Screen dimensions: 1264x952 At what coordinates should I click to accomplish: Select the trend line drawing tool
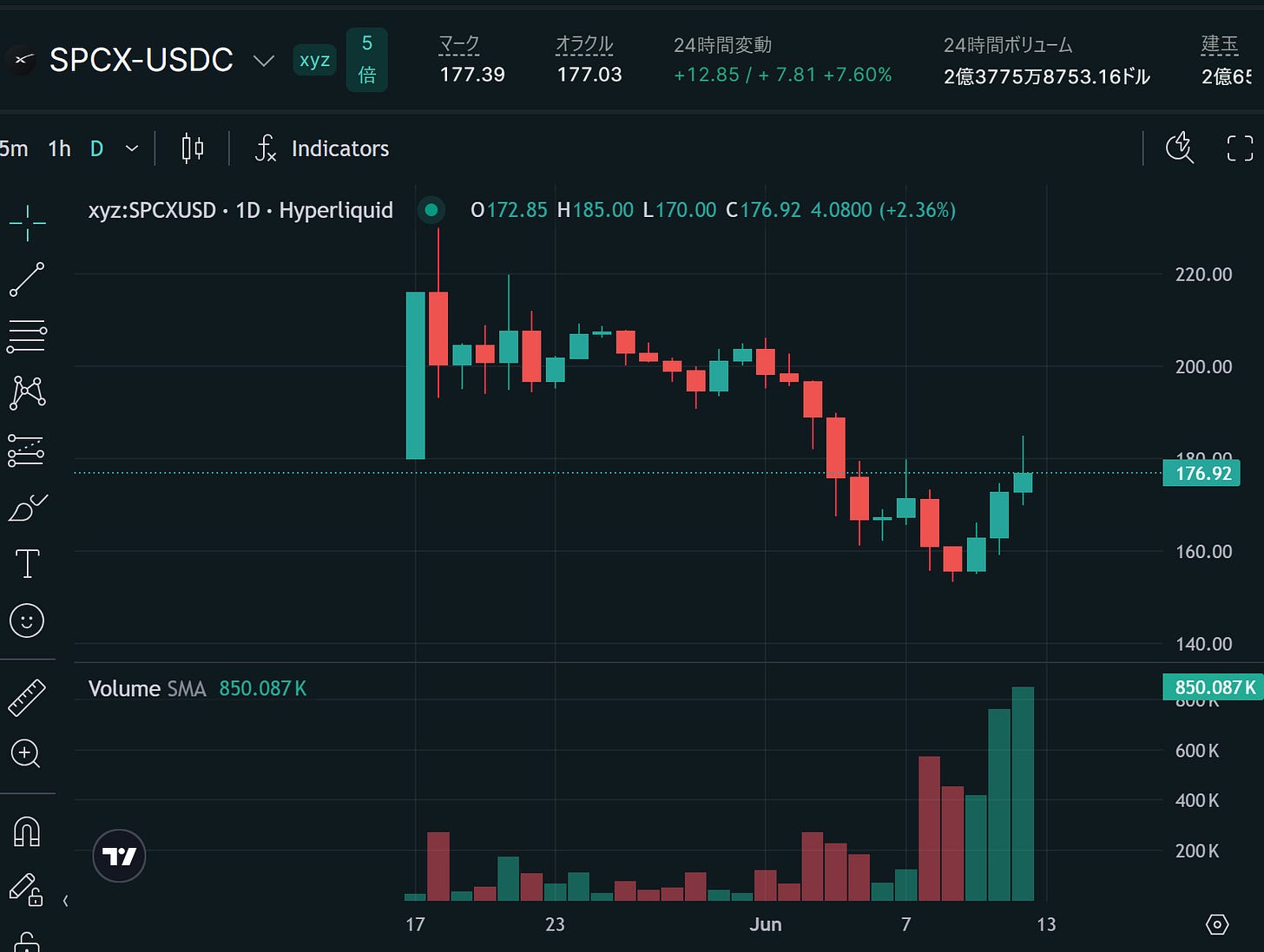(27, 279)
